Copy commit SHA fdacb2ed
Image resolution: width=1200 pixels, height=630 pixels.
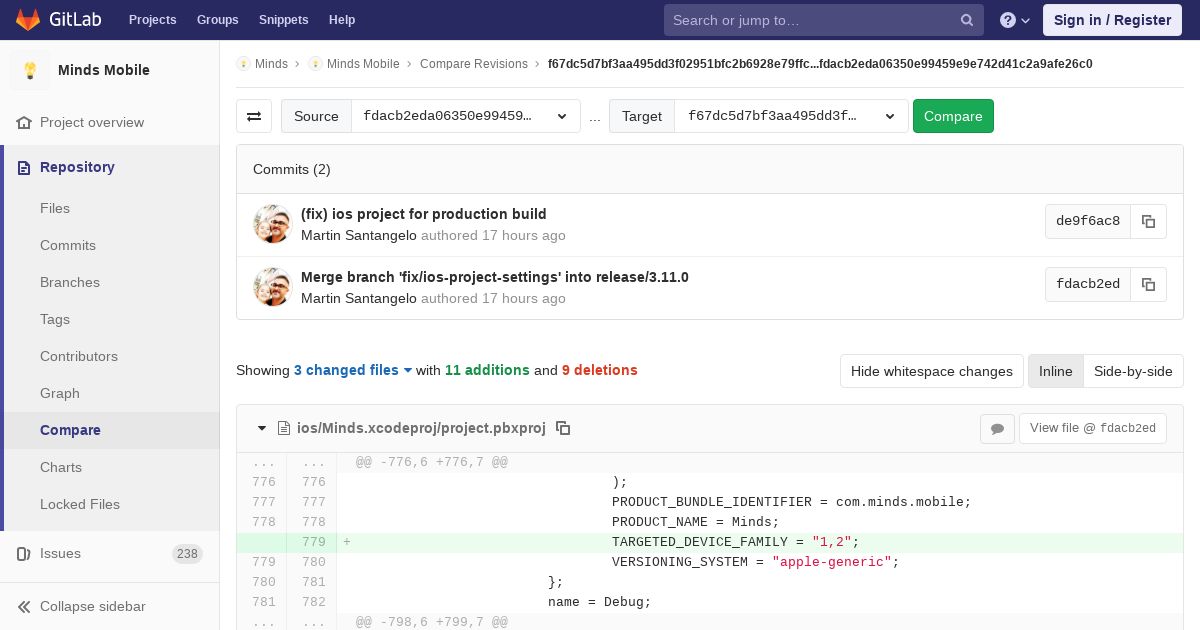pyautogui.click(x=1148, y=285)
